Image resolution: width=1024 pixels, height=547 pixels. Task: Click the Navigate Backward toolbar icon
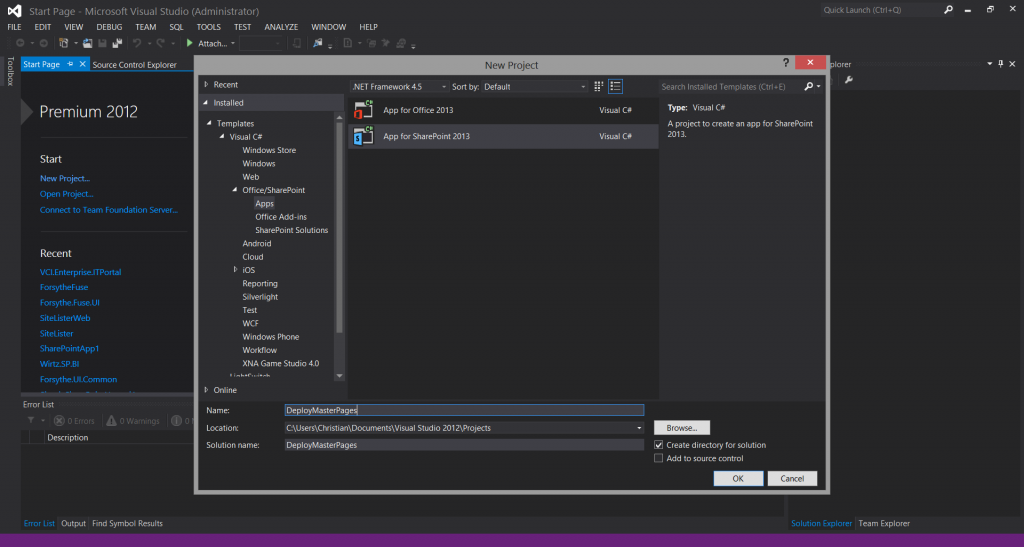coord(20,43)
